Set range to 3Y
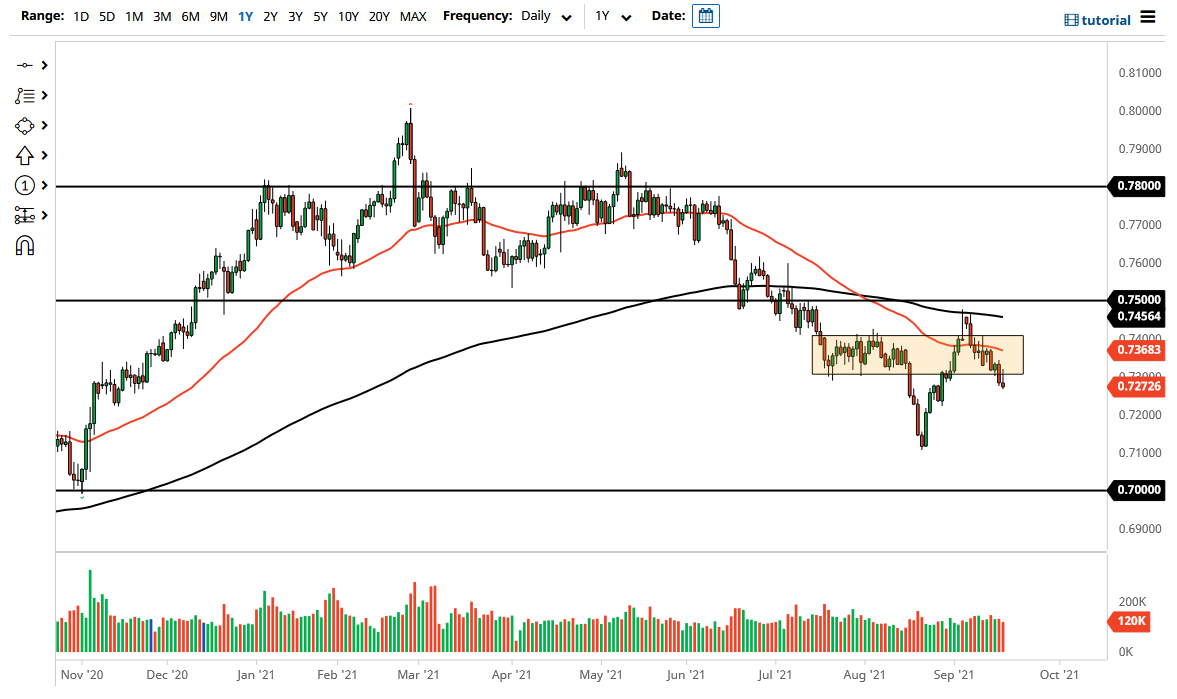The image size is (1177, 699). [295, 16]
